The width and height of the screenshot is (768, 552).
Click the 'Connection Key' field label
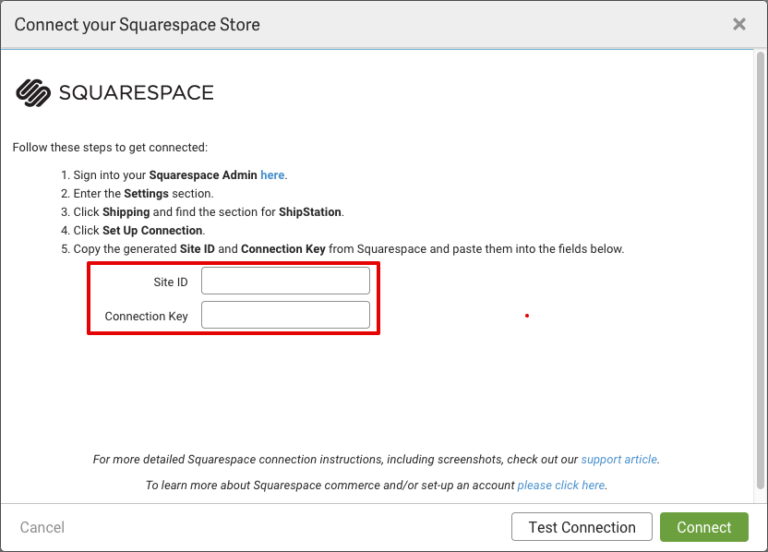[146, 316]
